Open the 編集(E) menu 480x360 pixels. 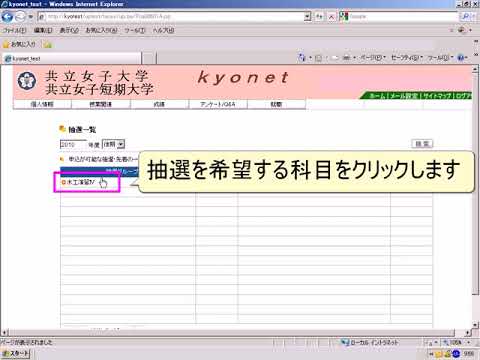click(x=43, y=30)
